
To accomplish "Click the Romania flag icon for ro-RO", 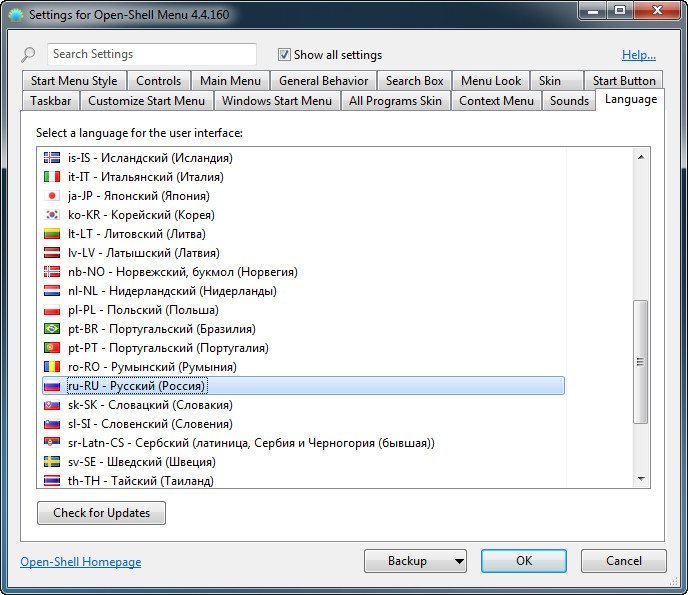I will pyautogui.click(x=52, y=367).
